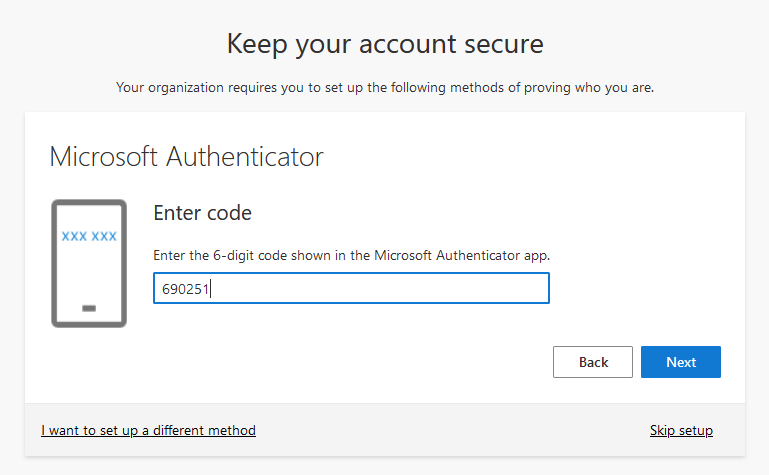Choose the Skip setup link
The image size is (769, 475).
[x=681, y=431]
